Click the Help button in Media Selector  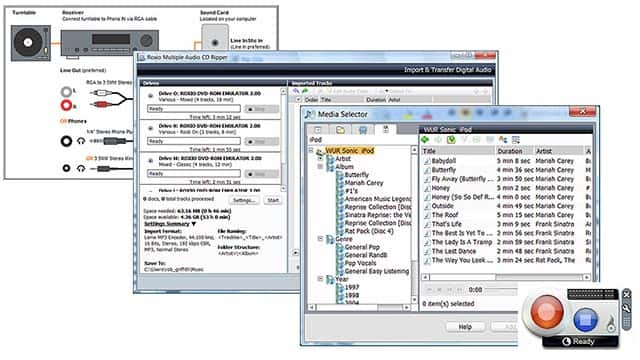[465, 327]
